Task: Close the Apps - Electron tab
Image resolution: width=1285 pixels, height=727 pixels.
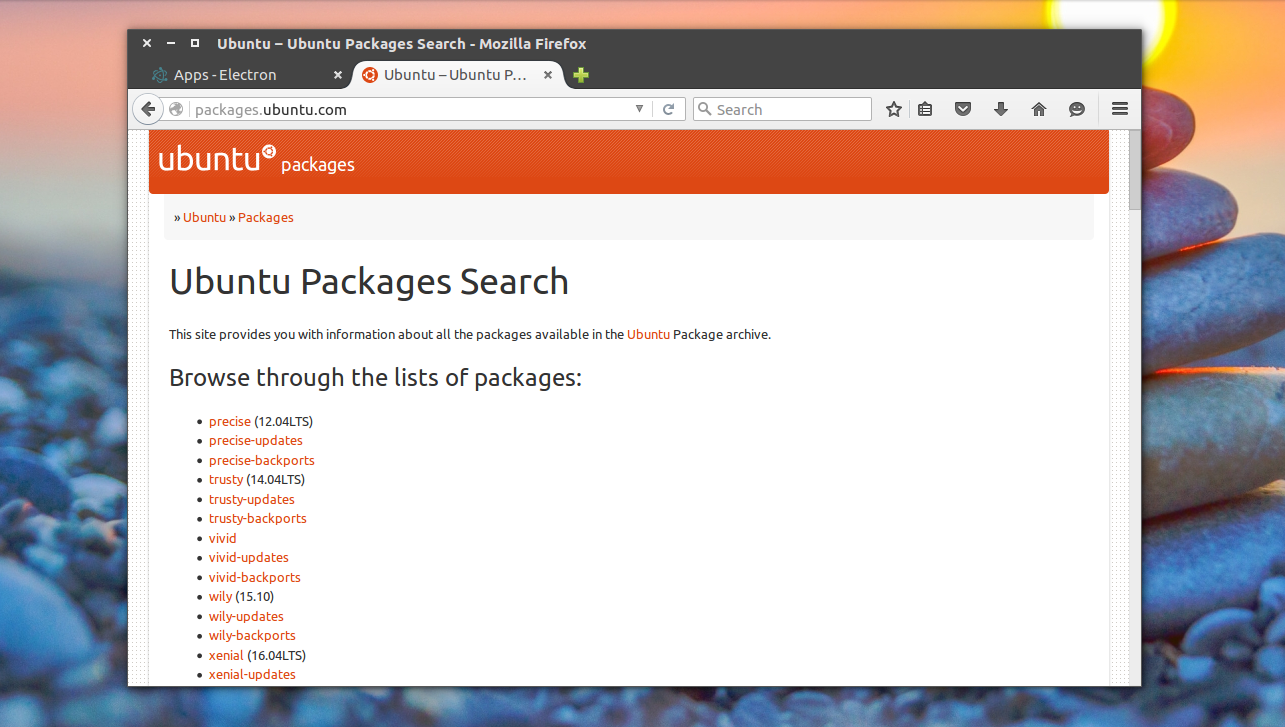Action: coord(338,75)
